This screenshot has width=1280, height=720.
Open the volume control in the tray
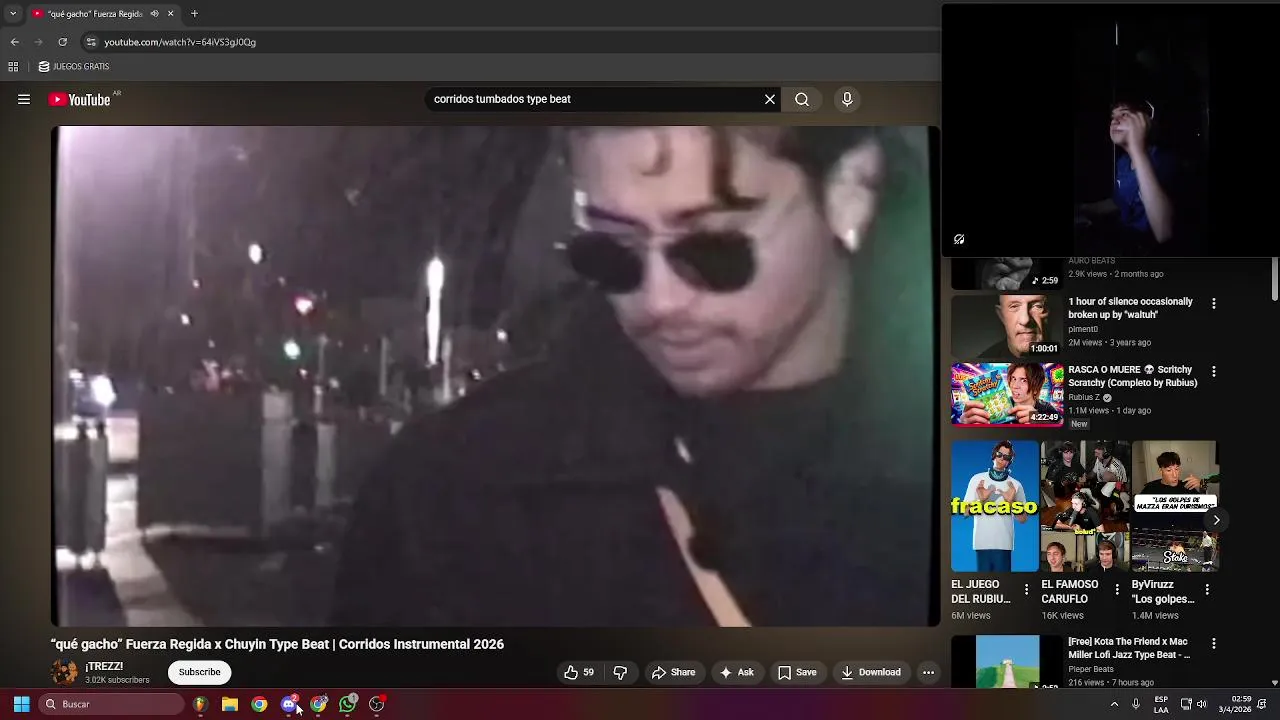click(1201, 704)
